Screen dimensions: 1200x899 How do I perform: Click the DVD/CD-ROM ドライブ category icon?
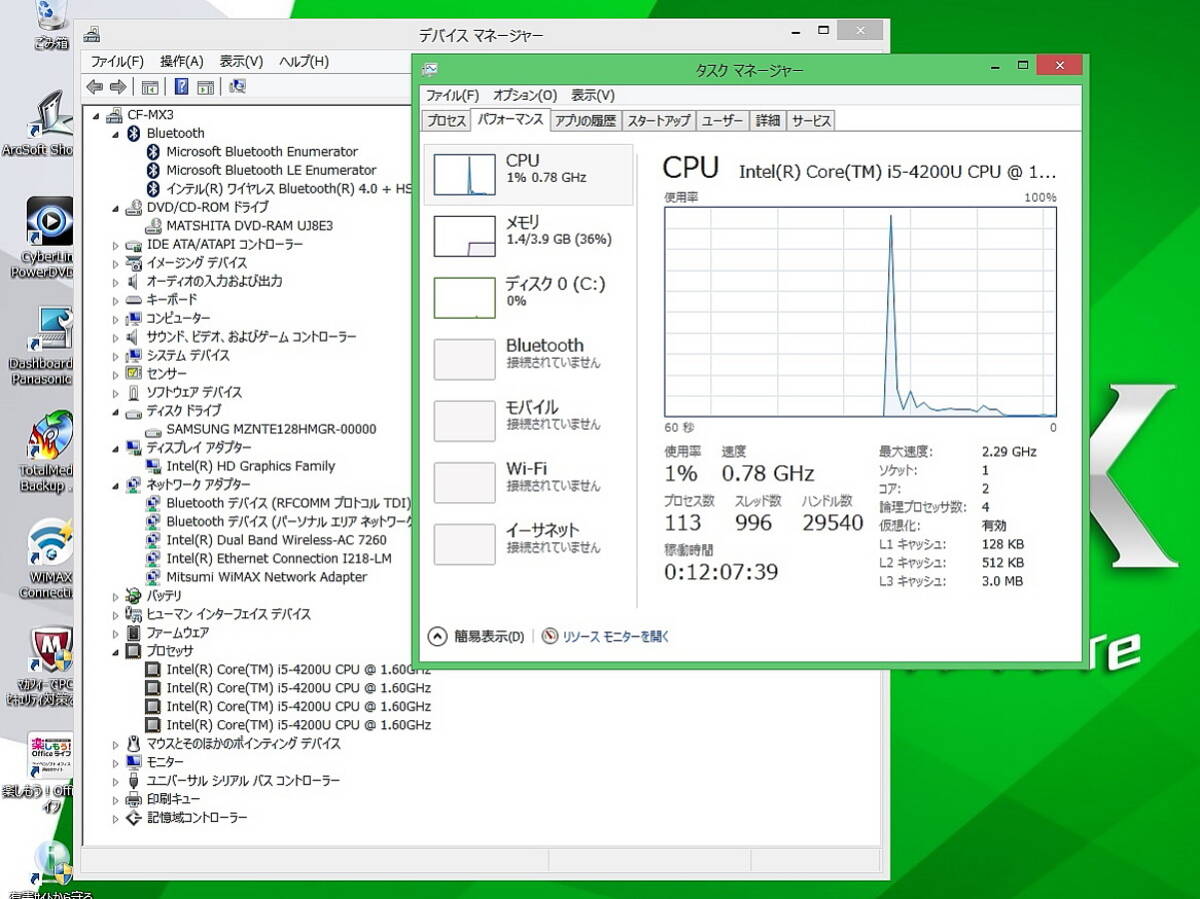[x=134, y=208]
